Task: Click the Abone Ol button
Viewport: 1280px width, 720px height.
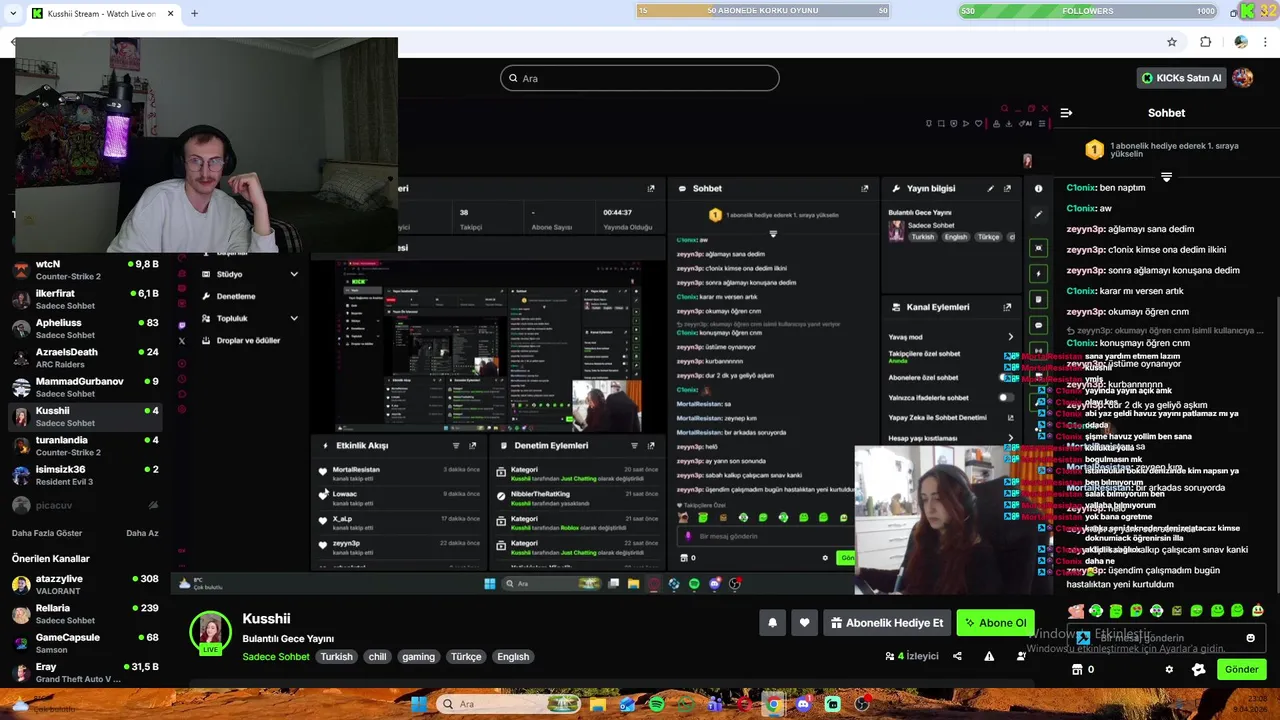Action: point(995,623)
